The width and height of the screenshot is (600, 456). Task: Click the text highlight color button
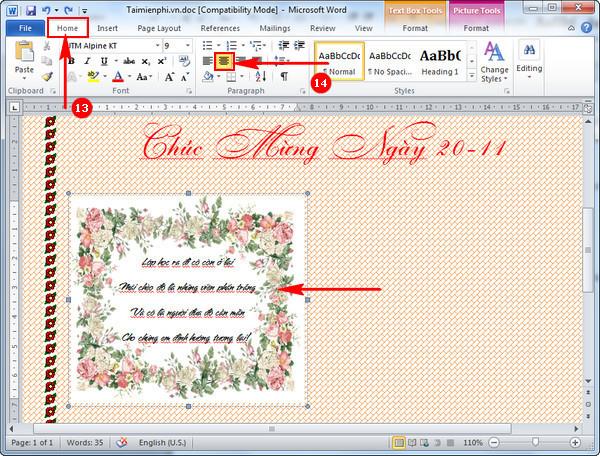pos(93,77)
